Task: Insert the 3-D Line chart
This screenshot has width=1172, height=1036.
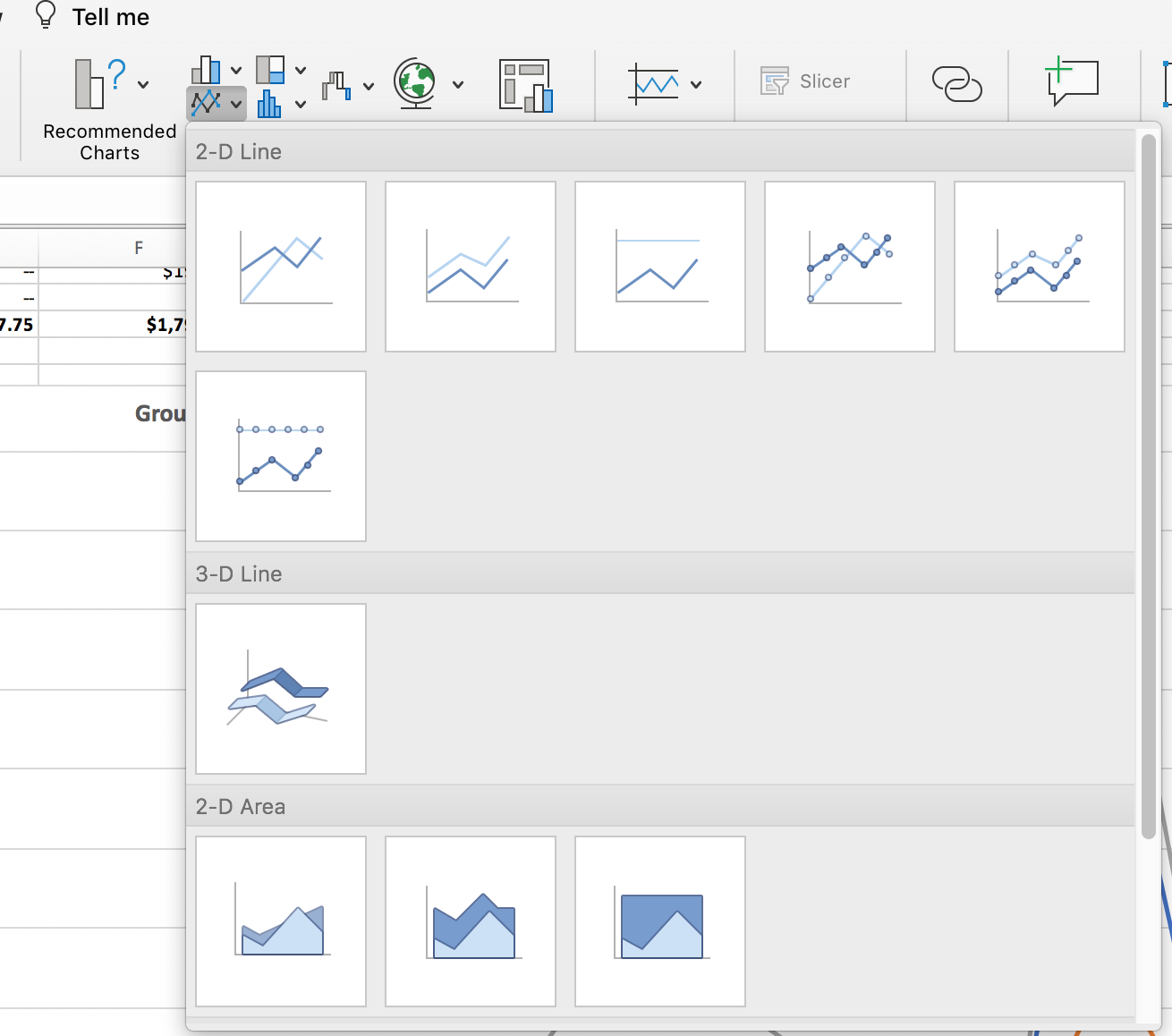Action: [281, 689]
